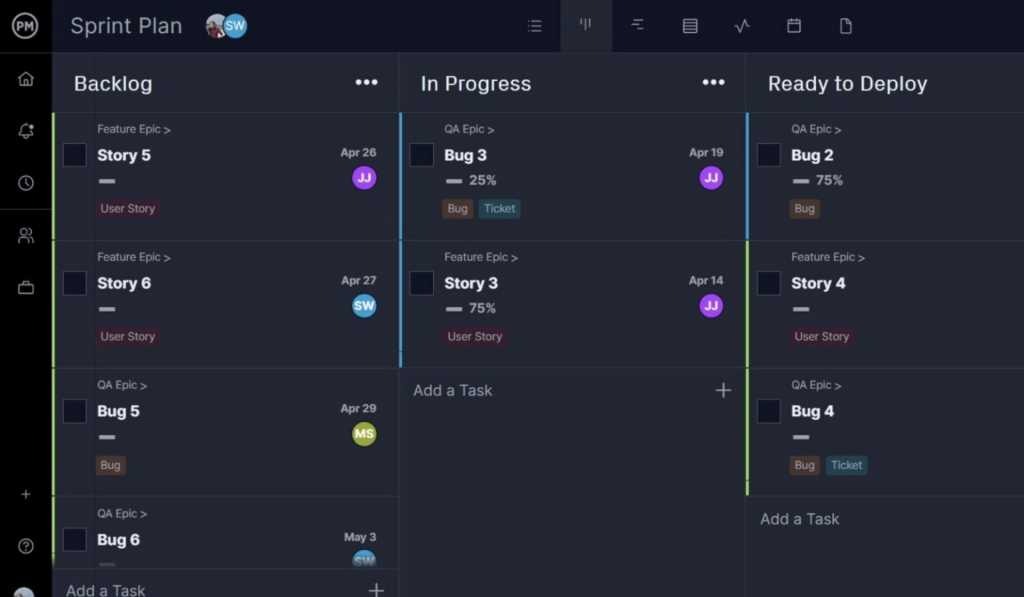Check the Bug 3 checkbox
Image resolution: width=1024 pixels, height=597 pixels.
point(421,155)
